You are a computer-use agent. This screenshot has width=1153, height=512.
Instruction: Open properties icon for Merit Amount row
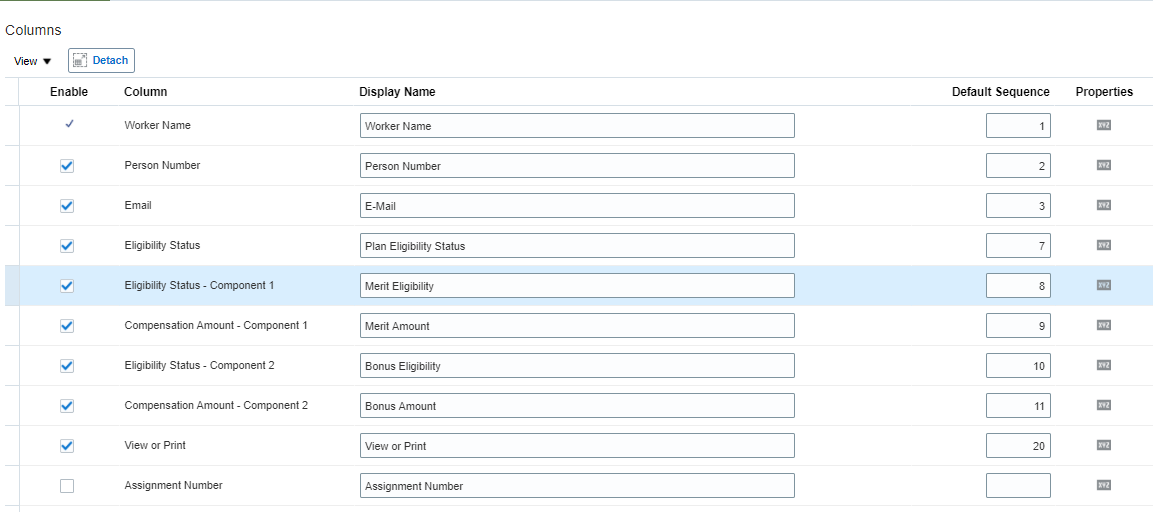click(x=1104, y=325)
